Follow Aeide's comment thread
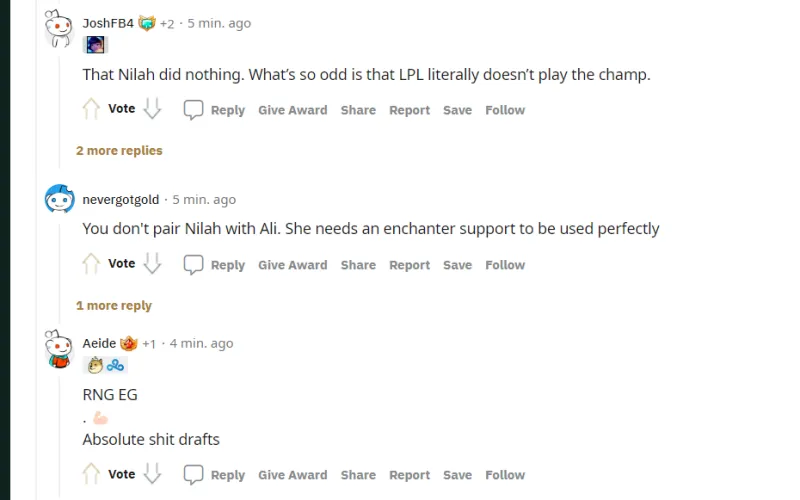The image size is (800, 500). pyautogui.click(x=505, y=475)
